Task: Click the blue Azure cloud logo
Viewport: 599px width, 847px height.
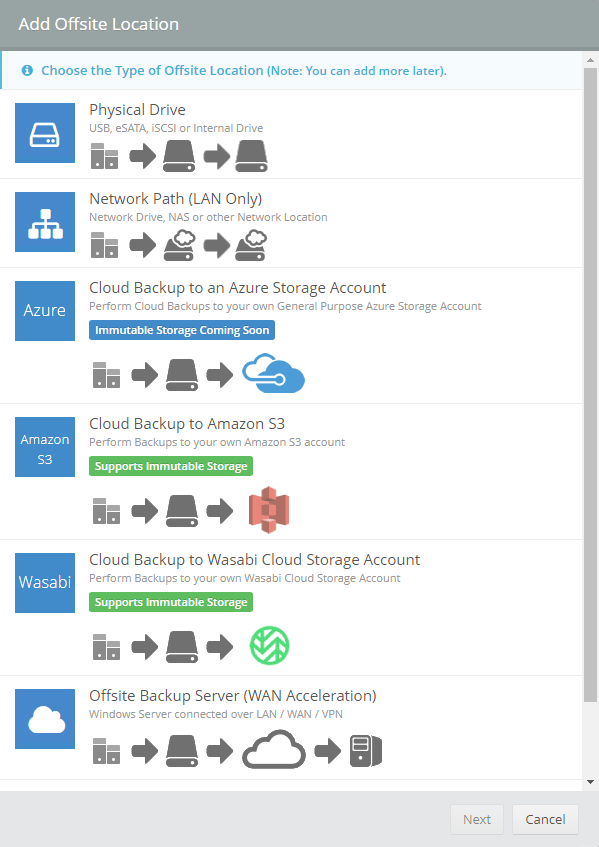Action: (x=273, y=373)
